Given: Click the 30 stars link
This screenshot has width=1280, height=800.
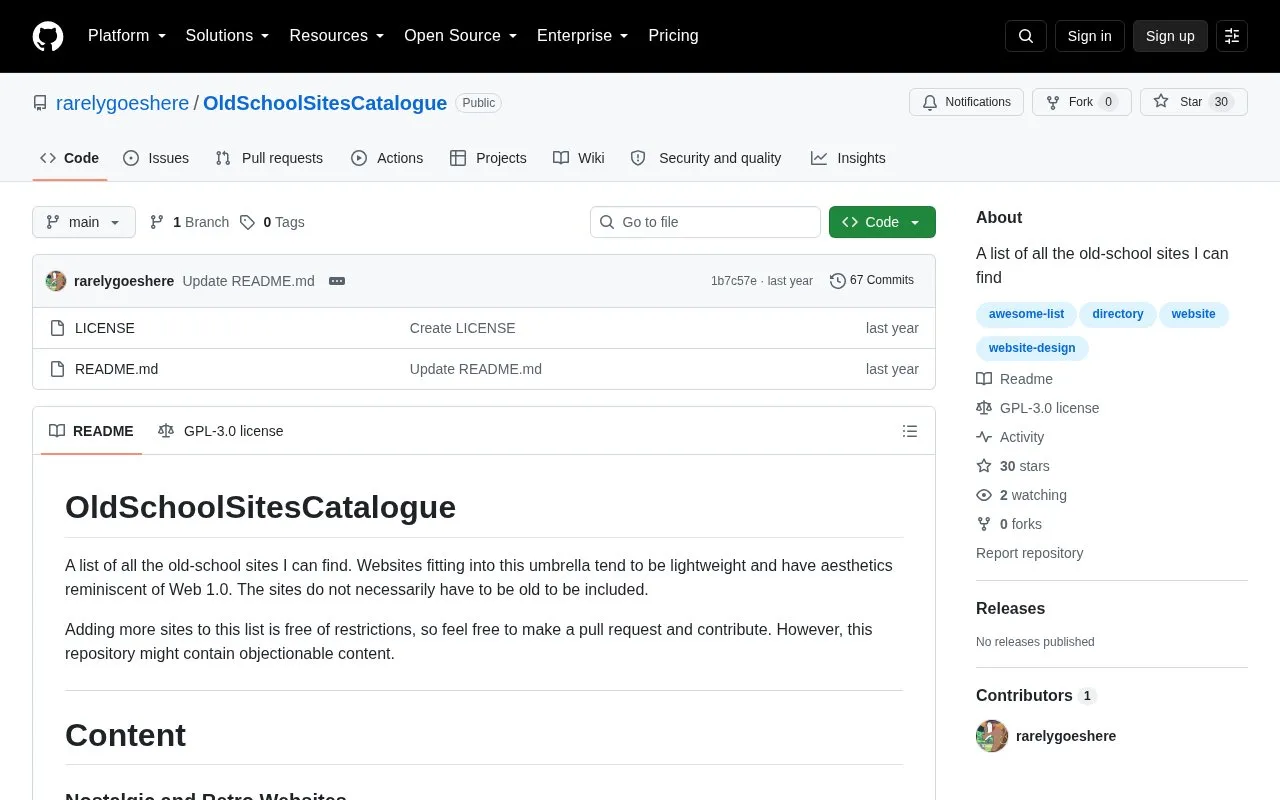Looking at the screenshot, I should tap(1014, 466).
